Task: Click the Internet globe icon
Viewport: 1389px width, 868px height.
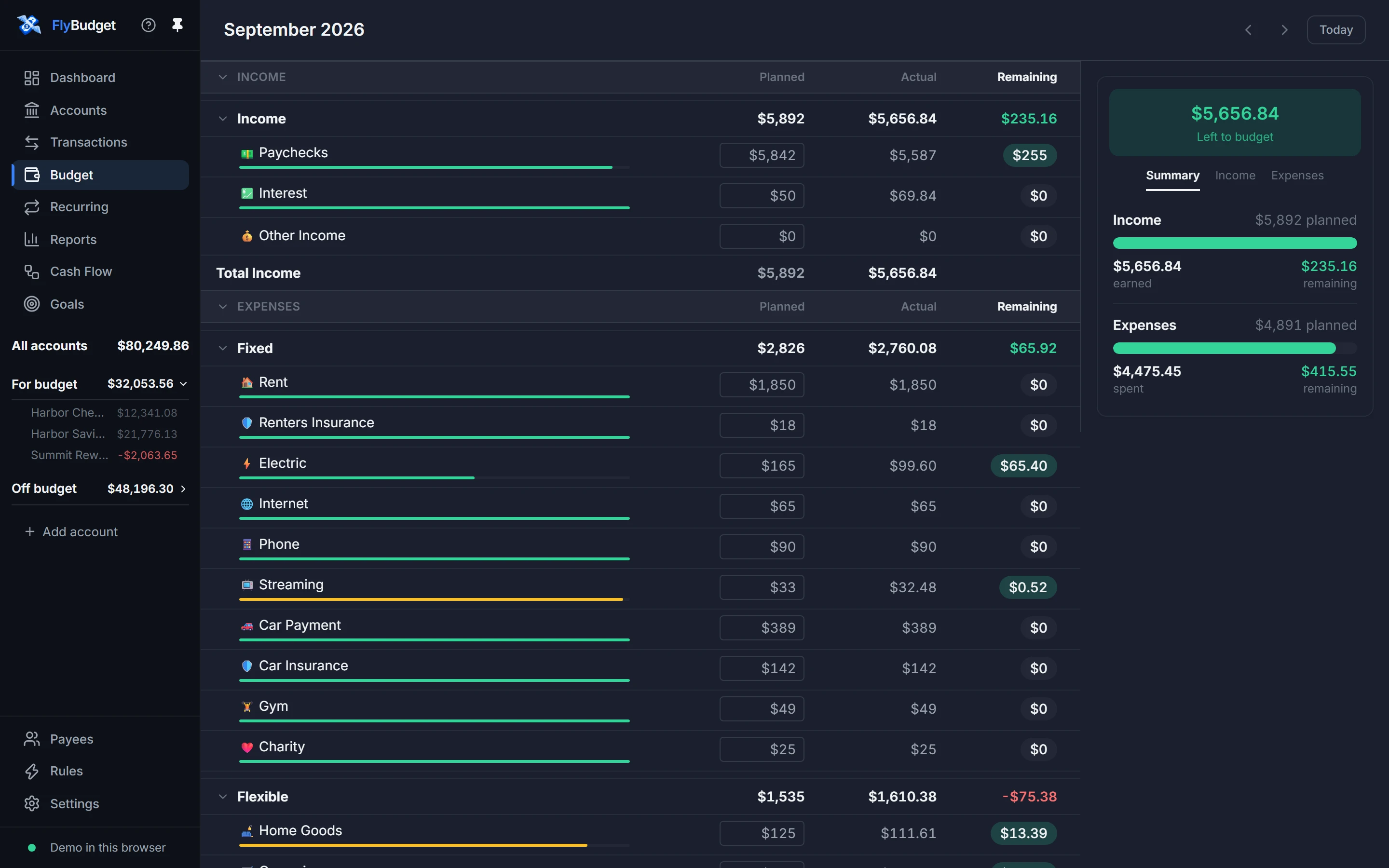Action: click(247, 504)
